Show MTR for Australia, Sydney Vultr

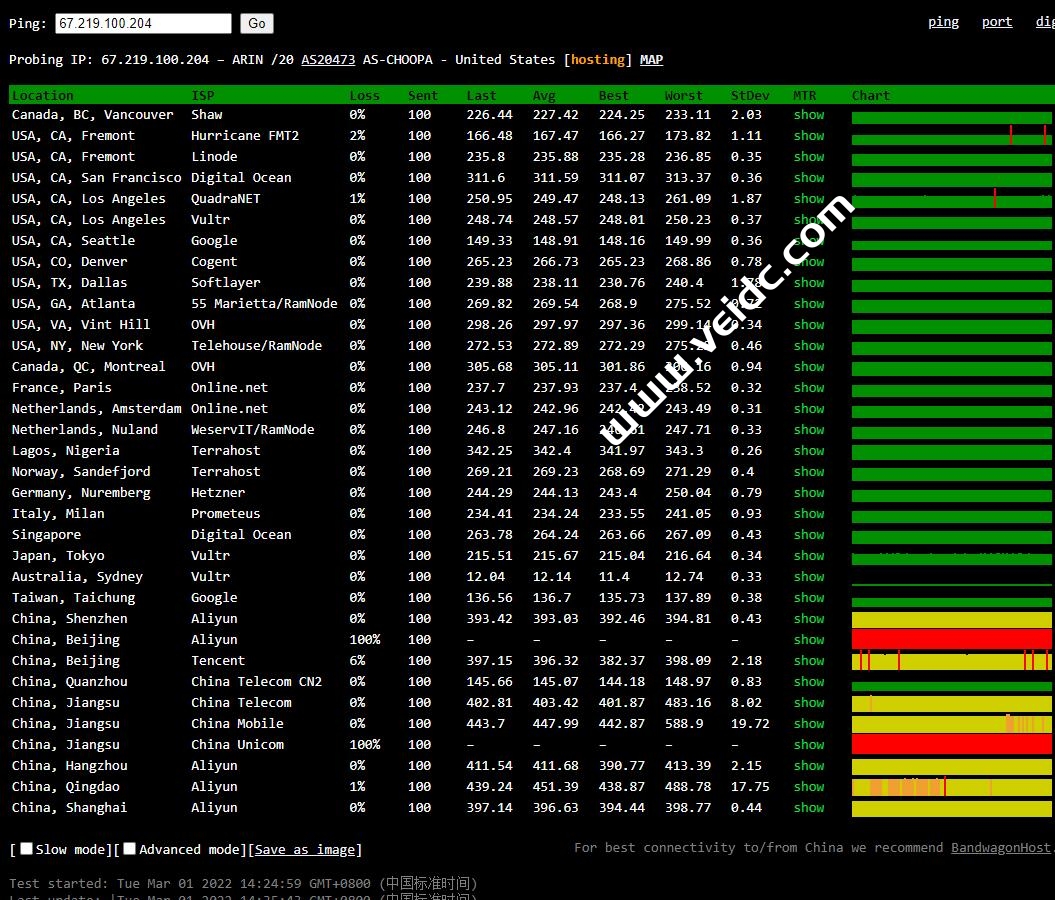click(809, 577)
